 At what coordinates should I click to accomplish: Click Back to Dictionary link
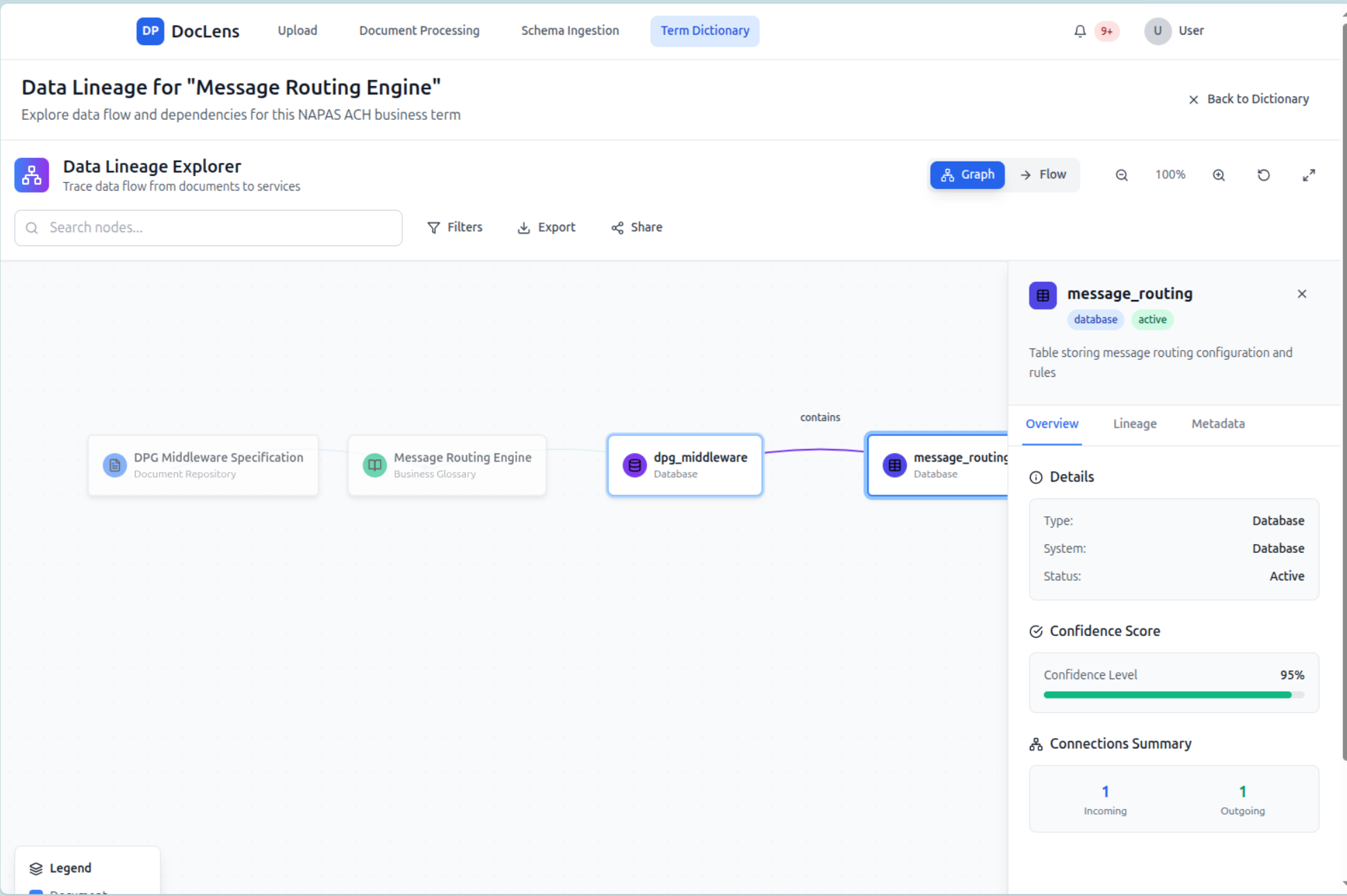(x=1249, y=99)
